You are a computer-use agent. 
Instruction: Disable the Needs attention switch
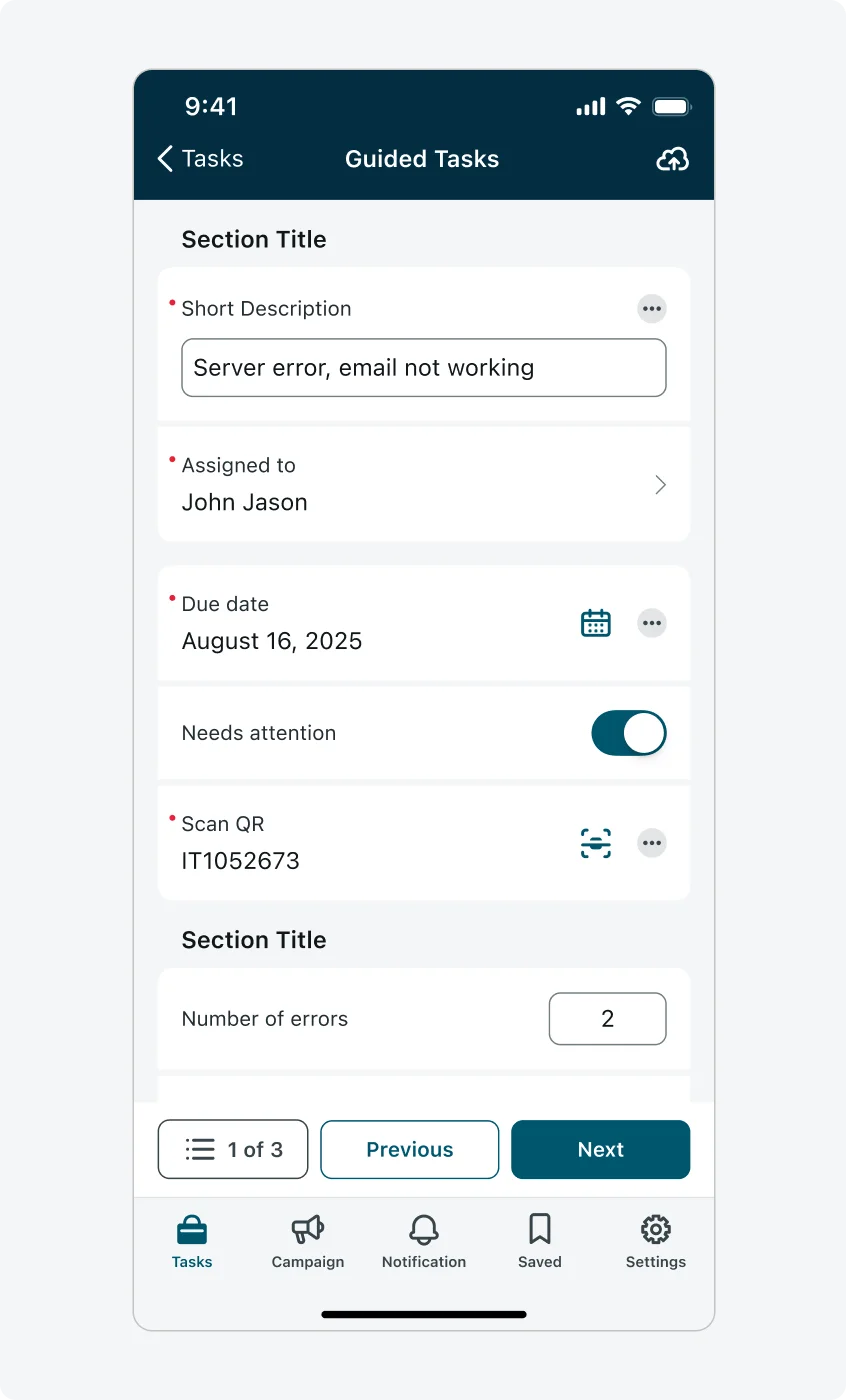[x=629, y=733]
